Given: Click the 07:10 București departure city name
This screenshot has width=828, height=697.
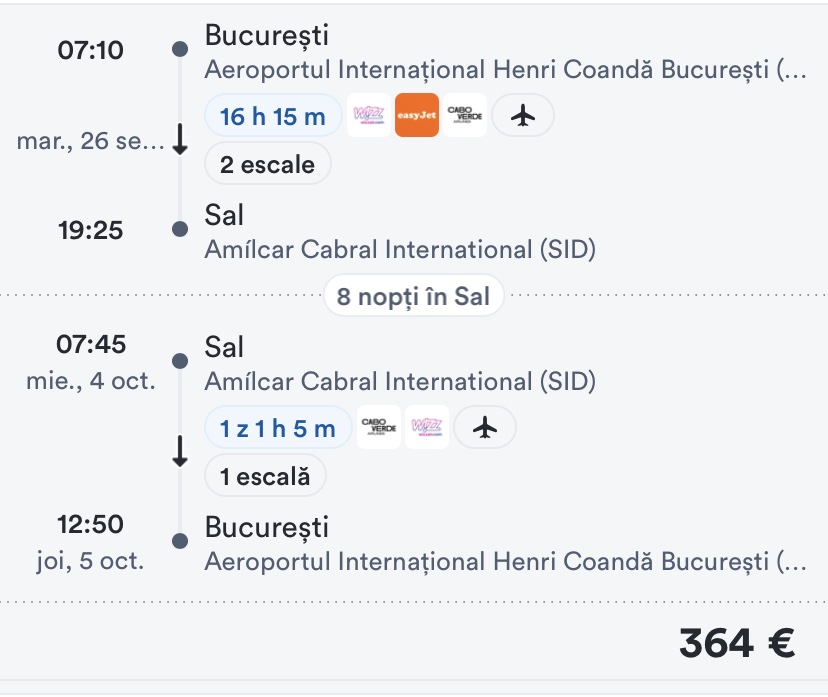Looking at the screenshot, I should [x=266, y=36].
